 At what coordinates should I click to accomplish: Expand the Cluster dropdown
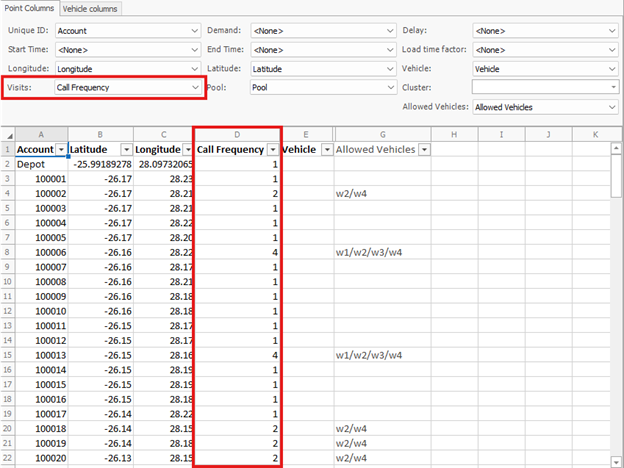tap(611, 87)
